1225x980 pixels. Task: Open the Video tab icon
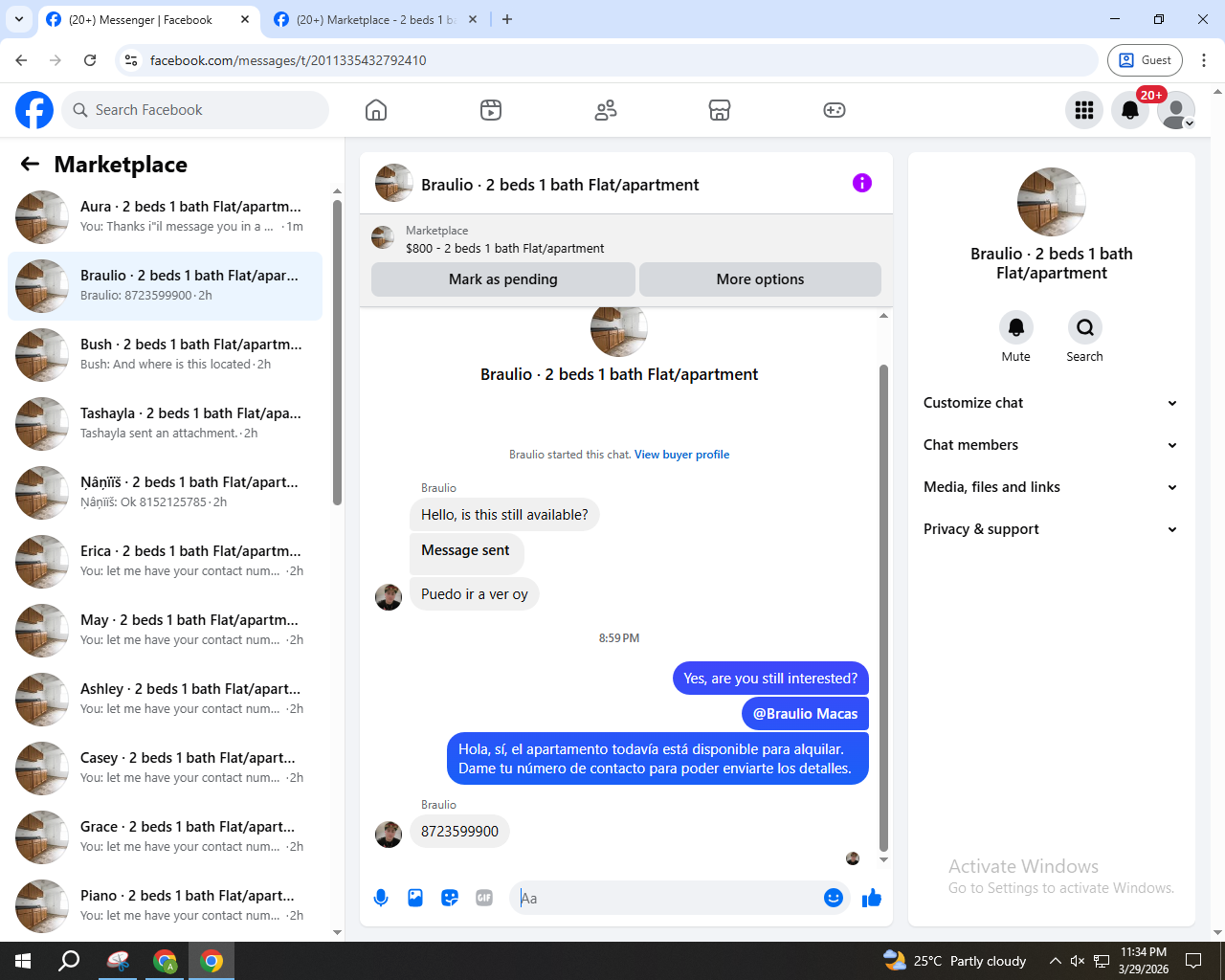pos(491,110)
